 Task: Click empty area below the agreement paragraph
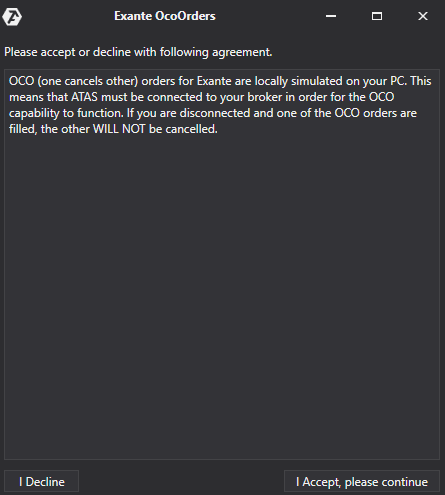coord(222,293)
